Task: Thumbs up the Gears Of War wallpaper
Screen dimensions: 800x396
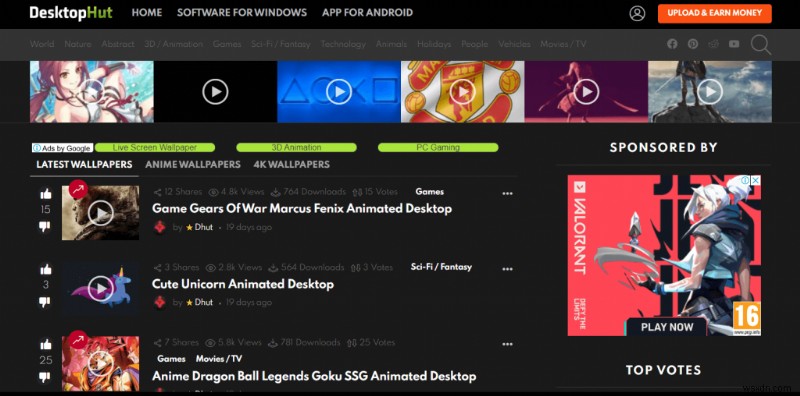Action: point(45,193)
